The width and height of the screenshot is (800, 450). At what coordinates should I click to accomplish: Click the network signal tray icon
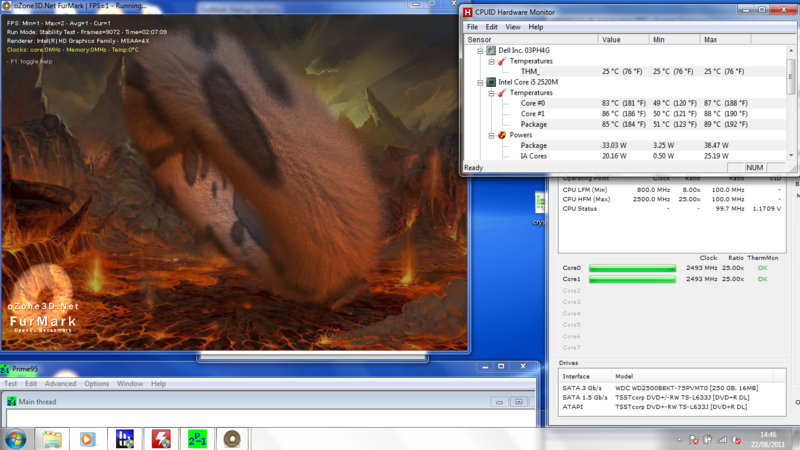722,439
